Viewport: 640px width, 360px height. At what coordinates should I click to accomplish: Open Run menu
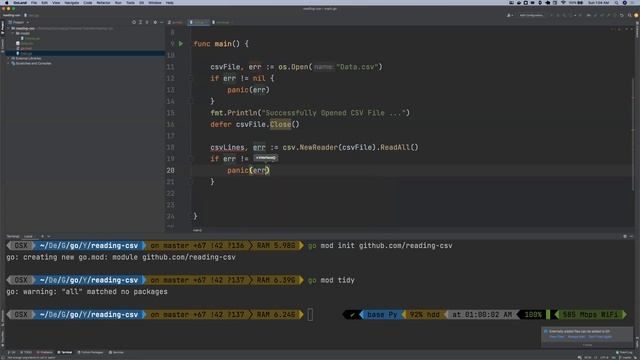tap(118, 3)
